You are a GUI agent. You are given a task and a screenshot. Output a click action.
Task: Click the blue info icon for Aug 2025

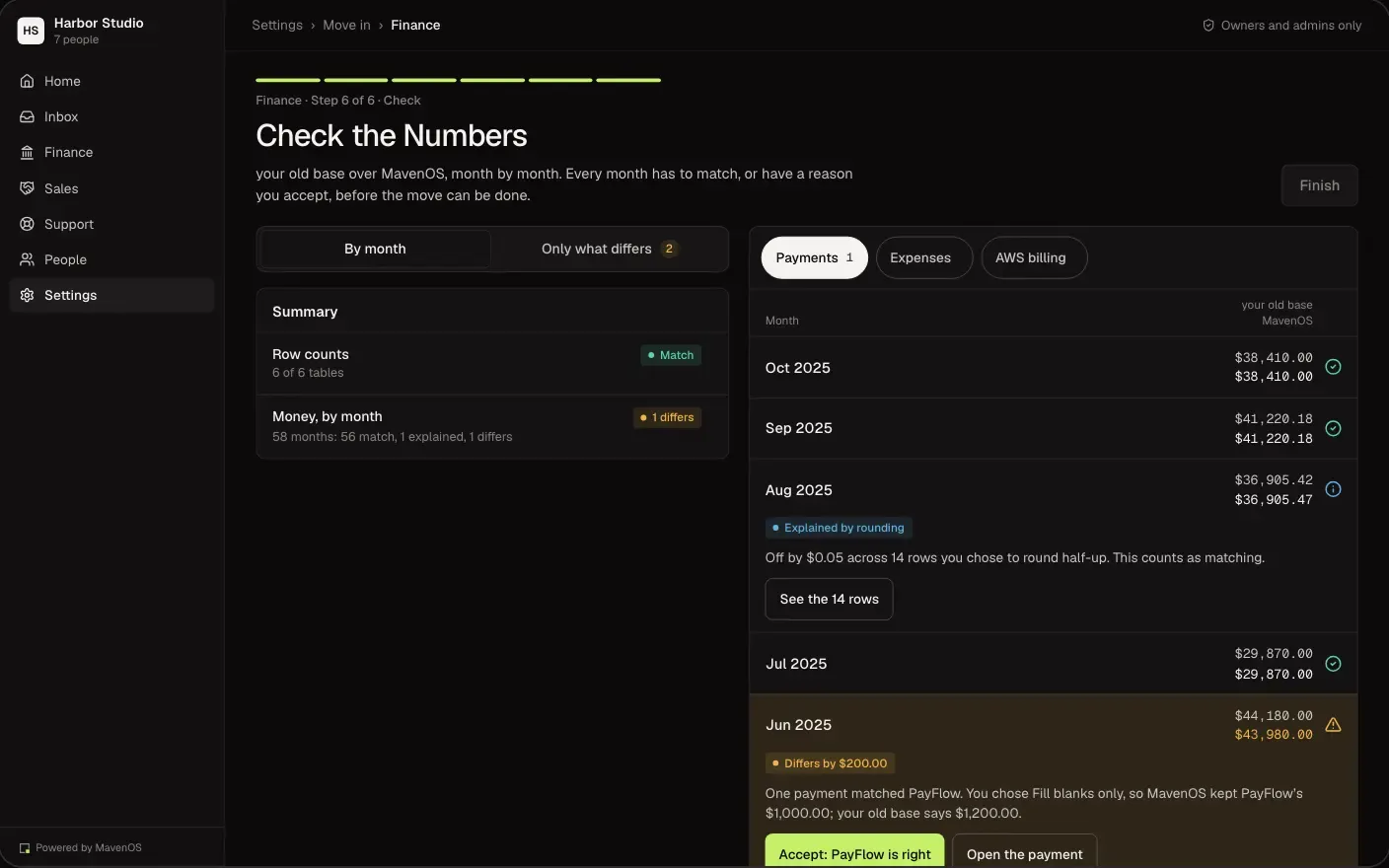point(1333,489)
